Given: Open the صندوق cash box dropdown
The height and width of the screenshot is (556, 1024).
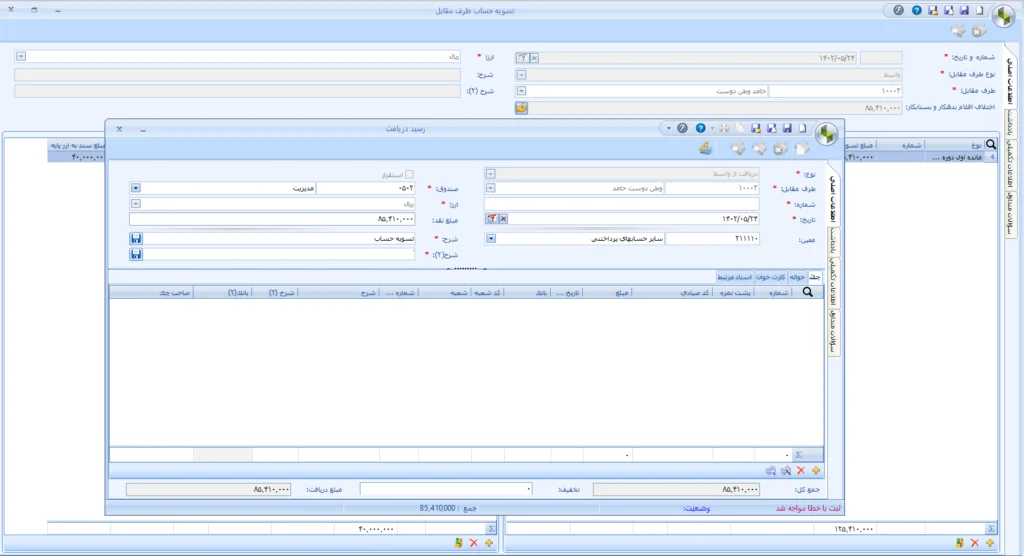Looking at the screenshot, I should click(x=136, y=188).
